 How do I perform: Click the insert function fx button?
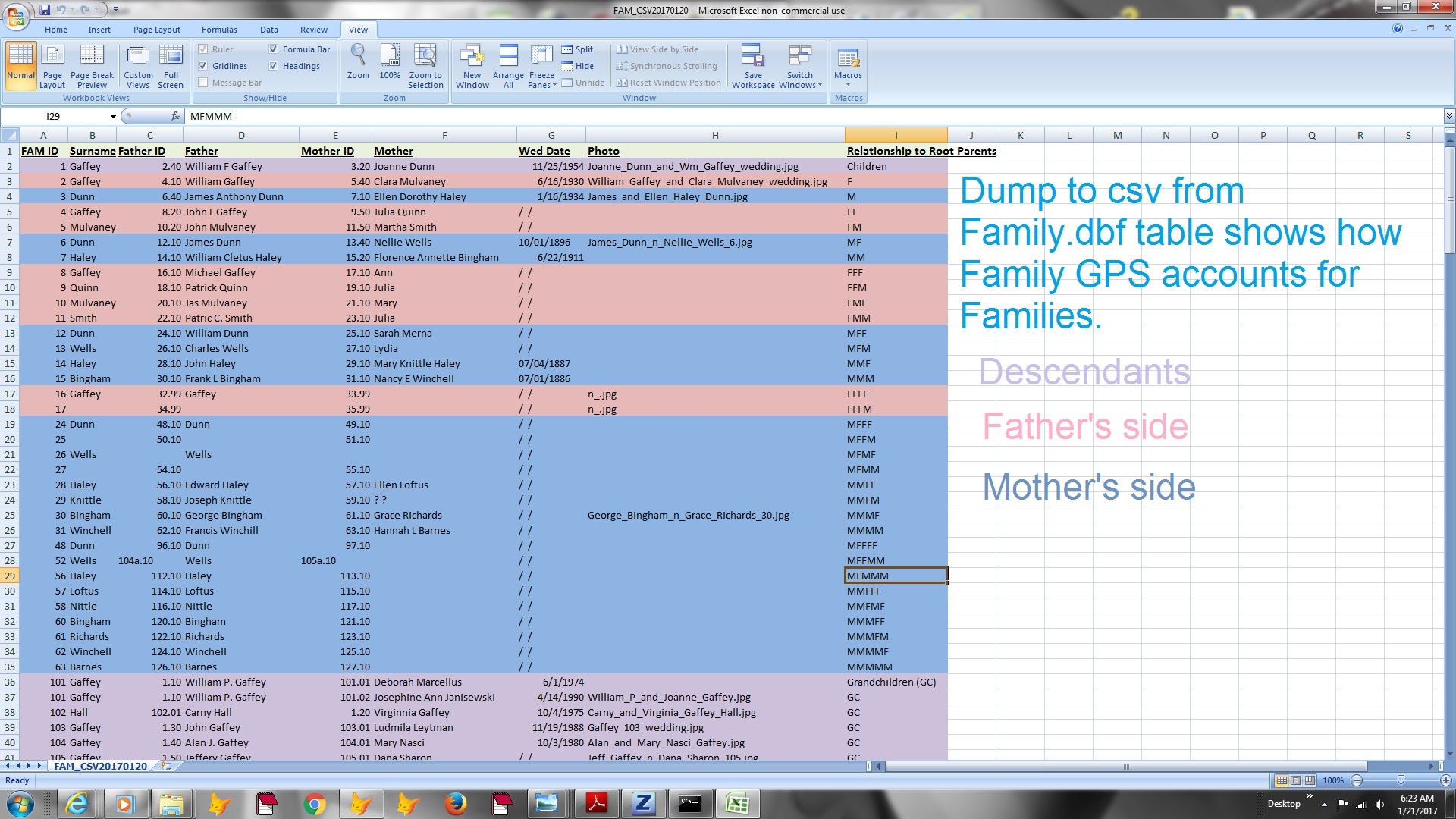pyautogui.click(x=175, y=116)
